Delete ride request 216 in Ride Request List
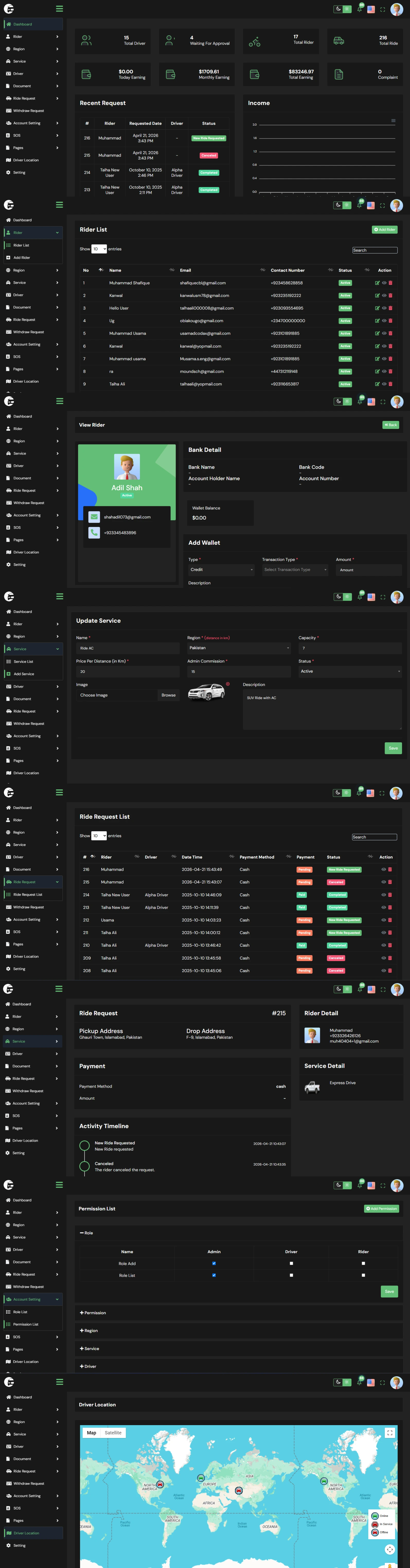The image size is (410, 1568). coord(390,869)
